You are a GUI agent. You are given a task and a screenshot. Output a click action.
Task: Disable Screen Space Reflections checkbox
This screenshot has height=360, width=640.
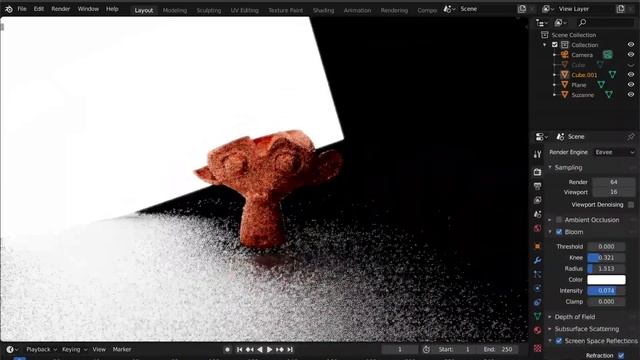click(559, 341)
